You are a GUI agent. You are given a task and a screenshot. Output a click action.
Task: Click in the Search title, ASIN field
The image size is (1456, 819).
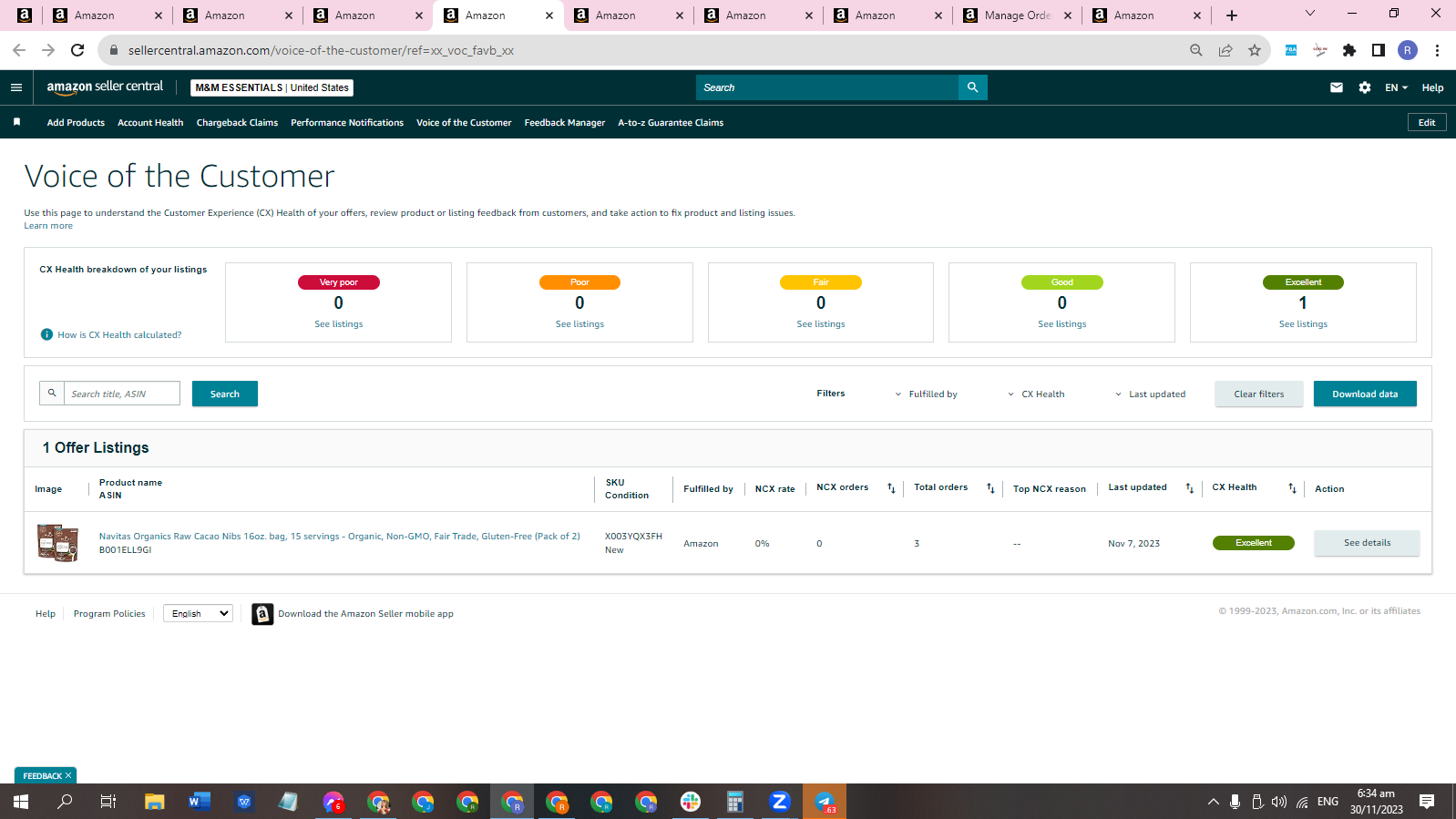[x=122, y=394]
